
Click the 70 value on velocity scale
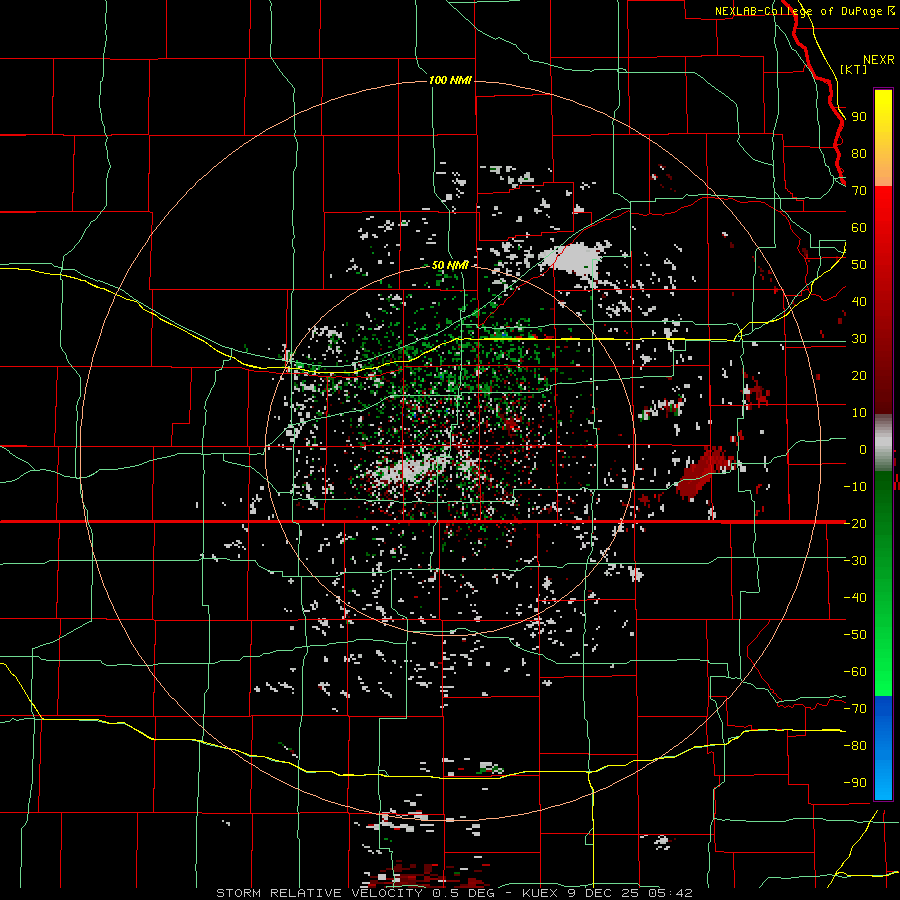tap(859, 191)
